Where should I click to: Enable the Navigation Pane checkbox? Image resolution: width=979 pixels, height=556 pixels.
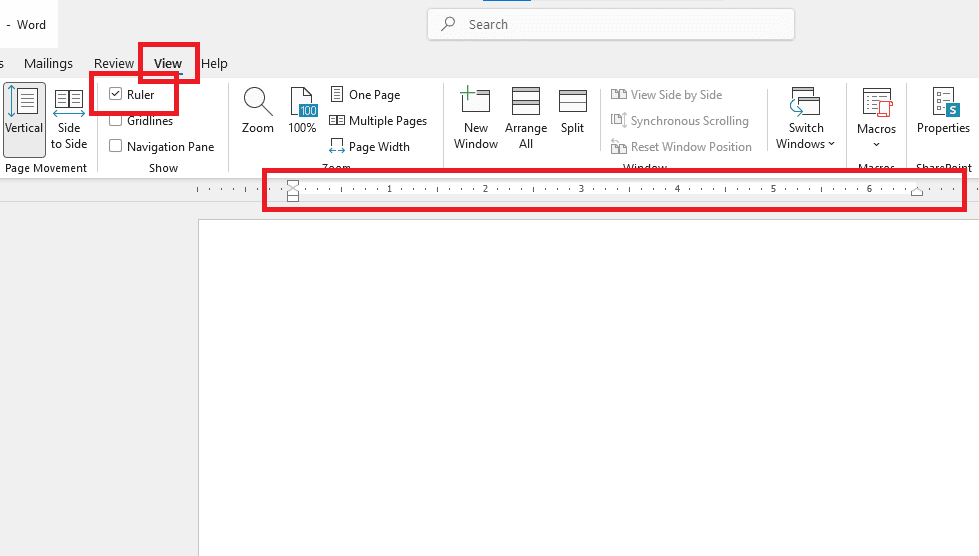pyautogui.click(x=116, y=146)
